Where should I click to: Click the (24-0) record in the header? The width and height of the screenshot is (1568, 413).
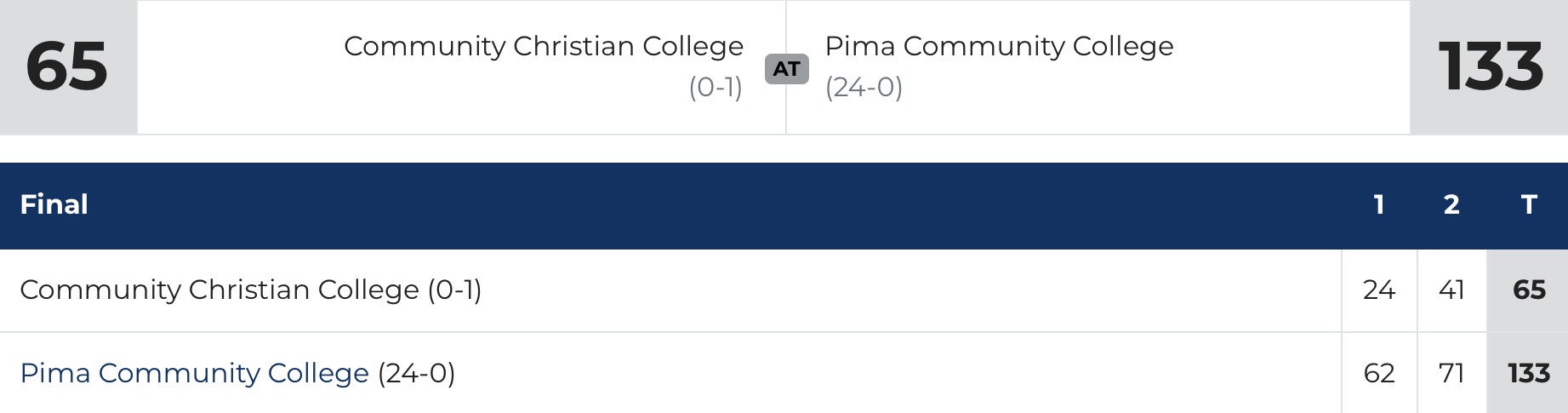point(864,87)
